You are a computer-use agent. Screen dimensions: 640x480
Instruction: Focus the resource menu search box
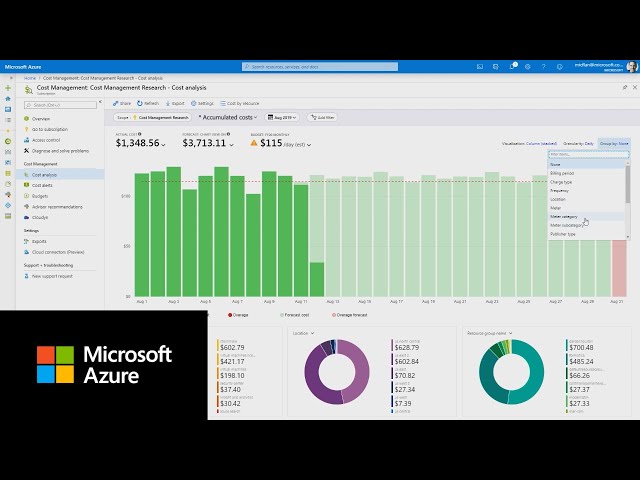tap(60, 105)
